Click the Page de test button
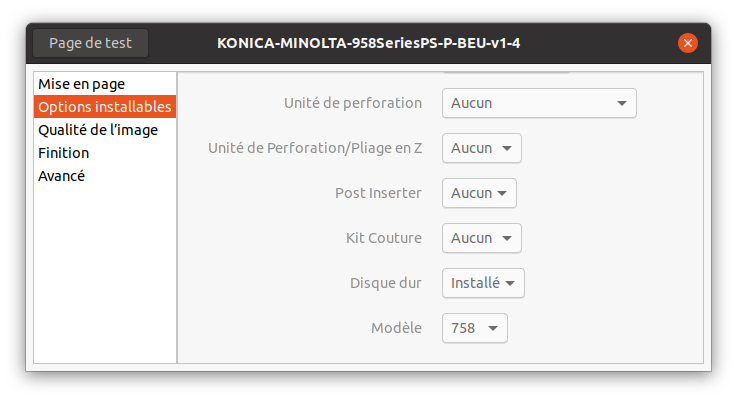This screenshot has height=400, width=737. click(90, 43)
